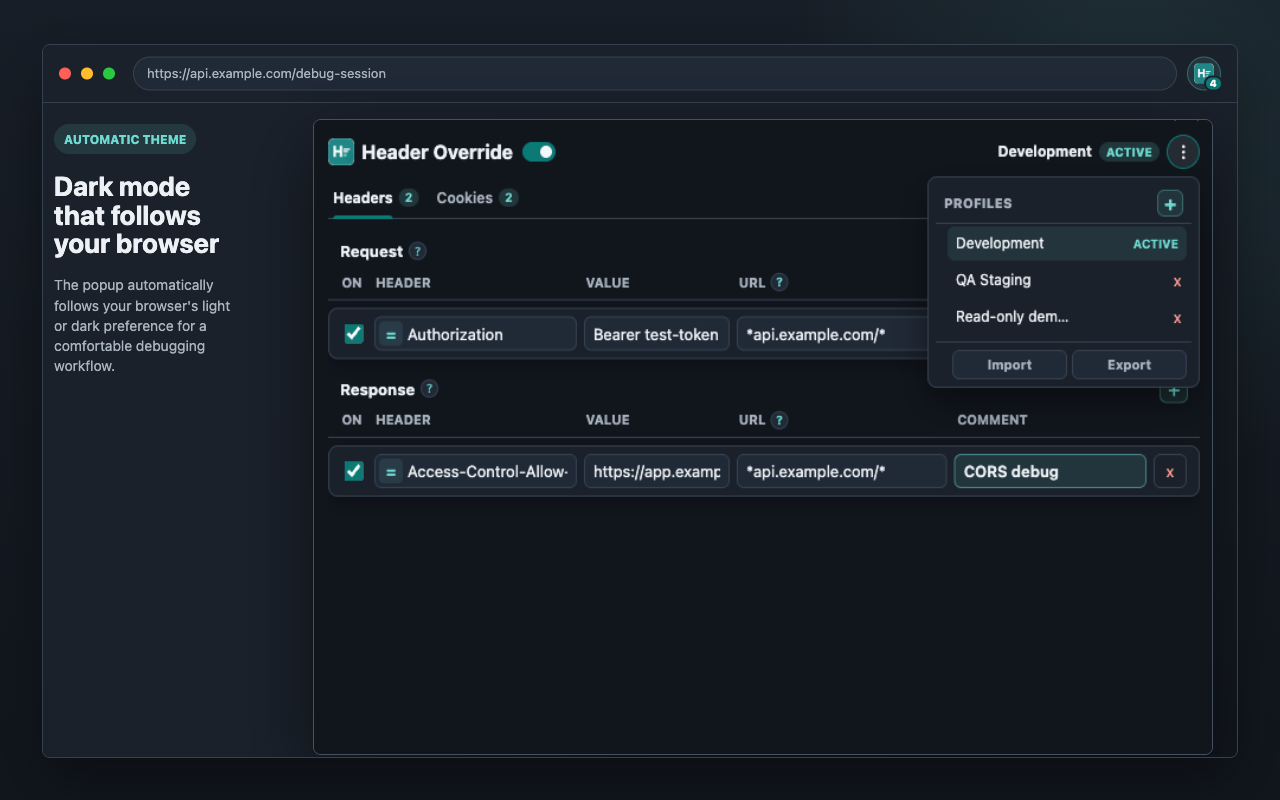Remove the Access-Control-Allow response header row

1170,471
